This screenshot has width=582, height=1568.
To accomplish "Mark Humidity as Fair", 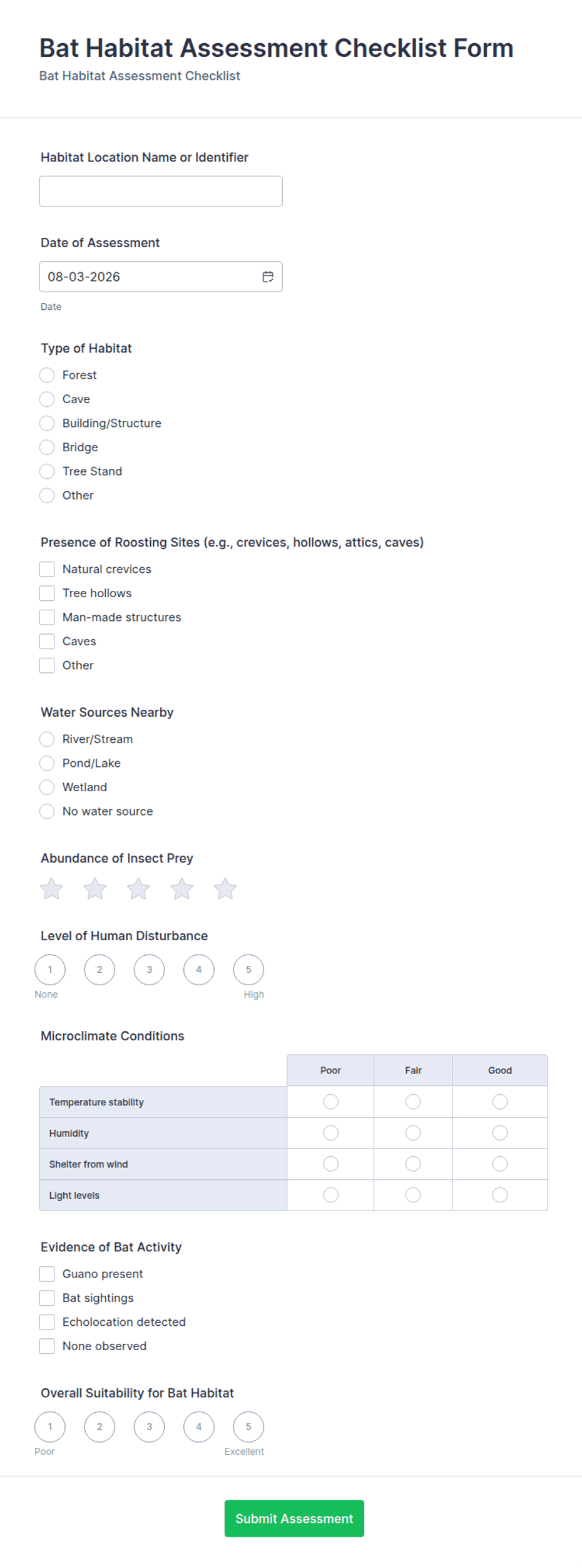I will point(413,1133).
